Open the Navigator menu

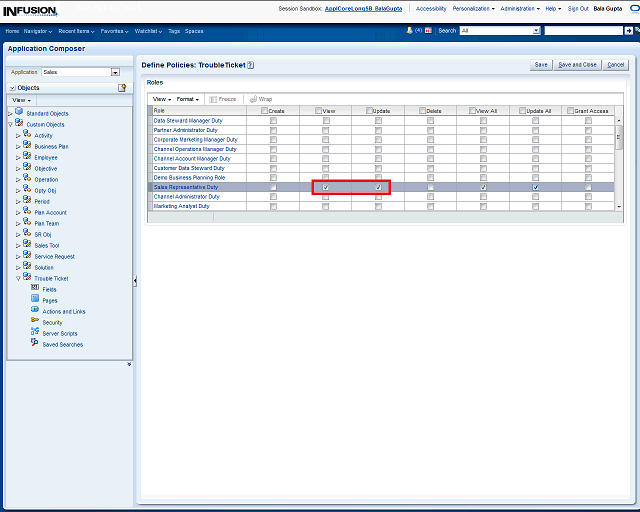pyautogui.click(x=38, y=31)
